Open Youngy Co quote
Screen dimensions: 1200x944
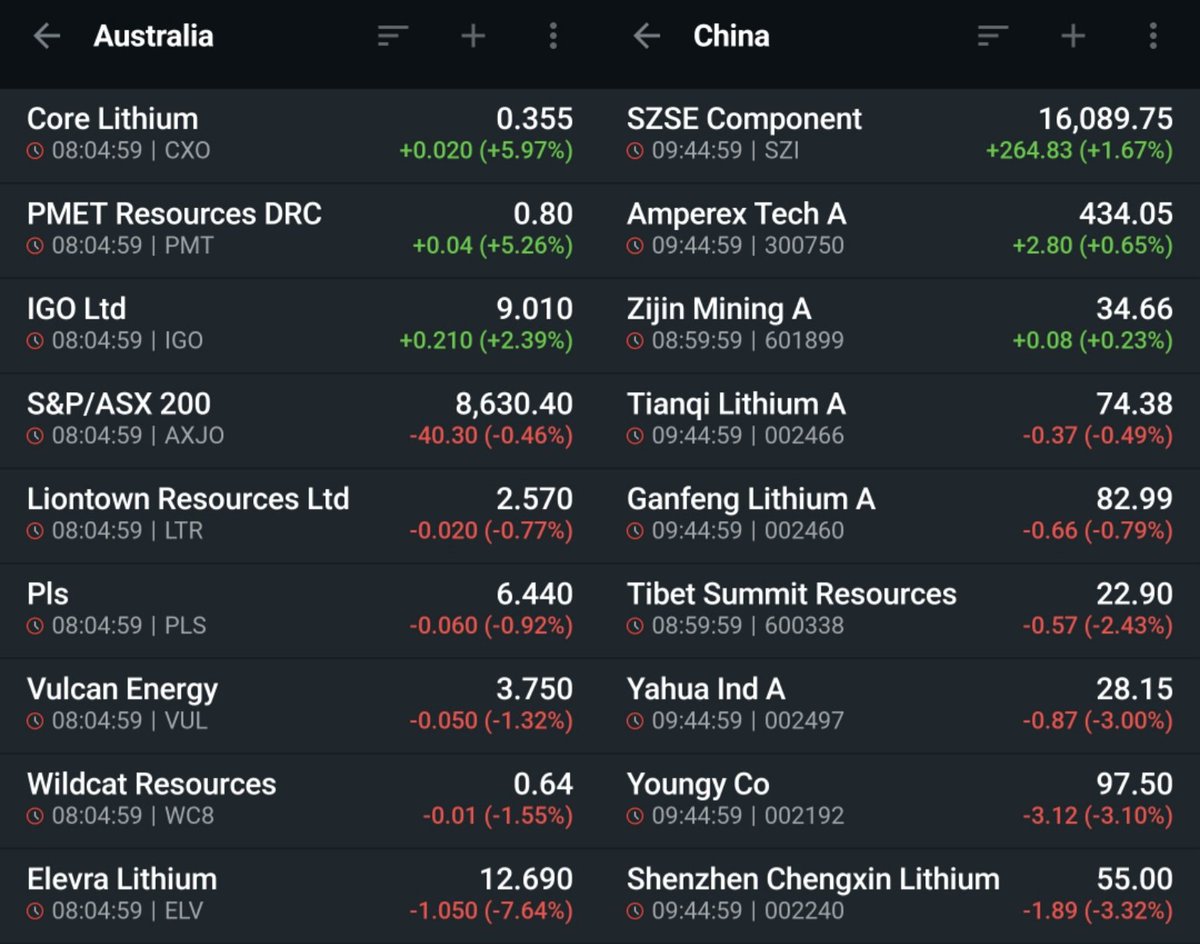(x=900, y=800)
